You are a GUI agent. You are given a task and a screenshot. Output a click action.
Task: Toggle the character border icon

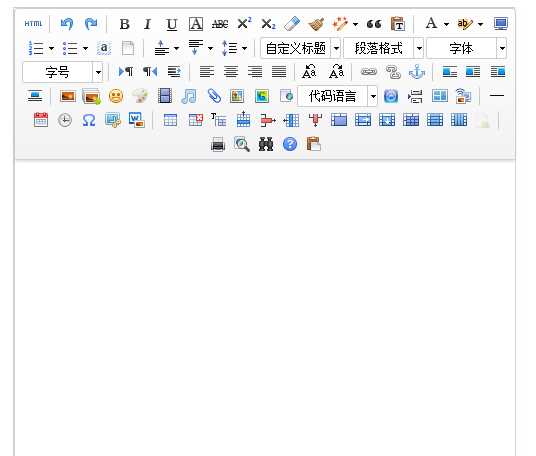point(196,24)
